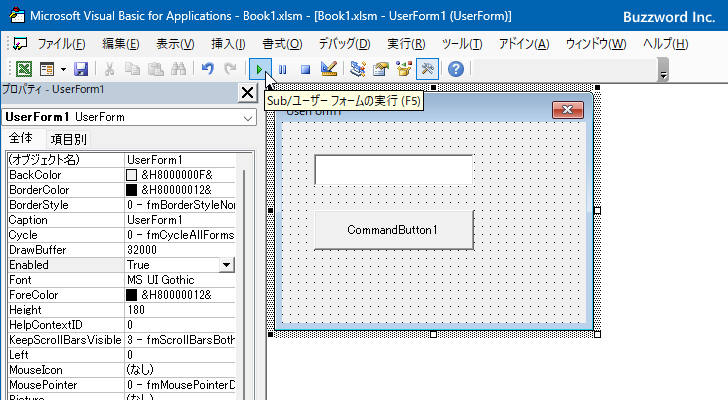Click the VBA system menu icon beside ファイル

(20, 44)
